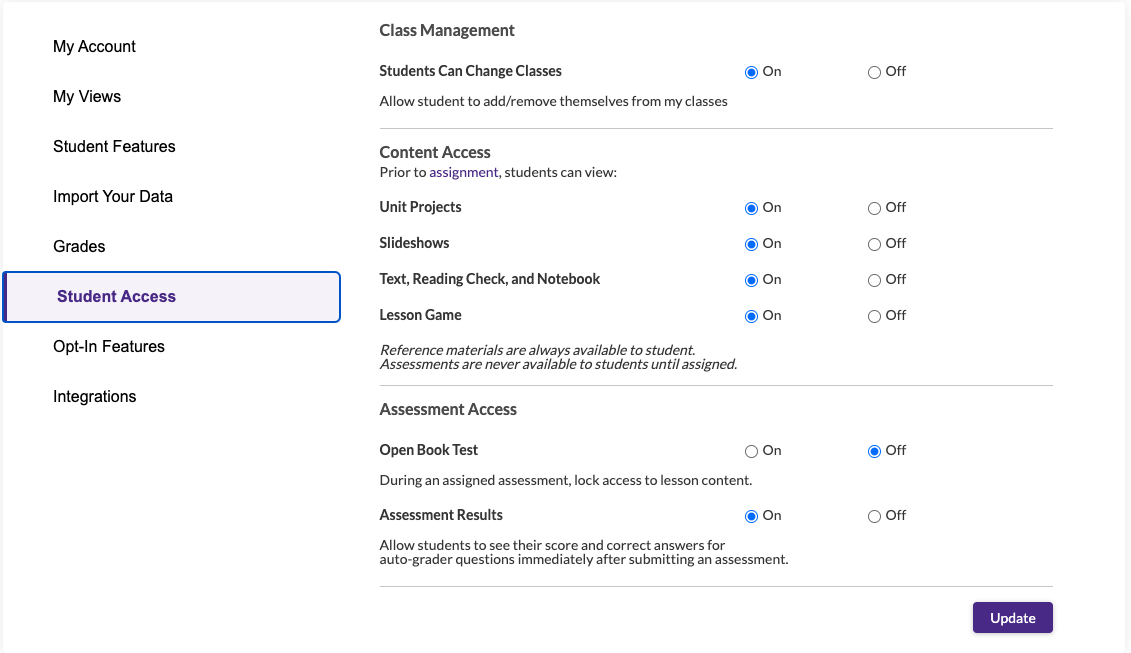Open Opt-In Features settings

coord(108,346)
